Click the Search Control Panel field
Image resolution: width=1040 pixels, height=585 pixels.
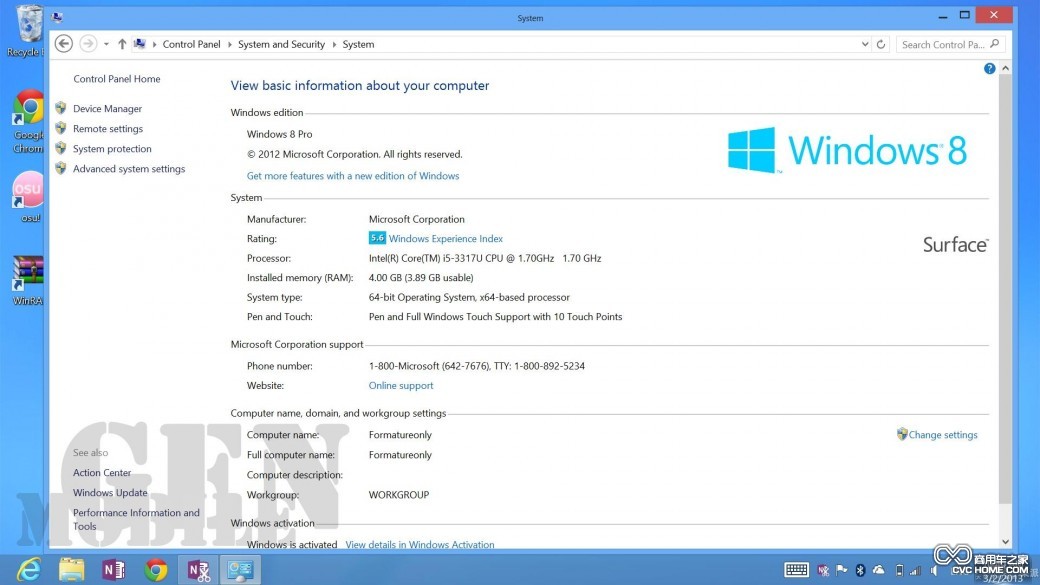(x=950, y=44)
